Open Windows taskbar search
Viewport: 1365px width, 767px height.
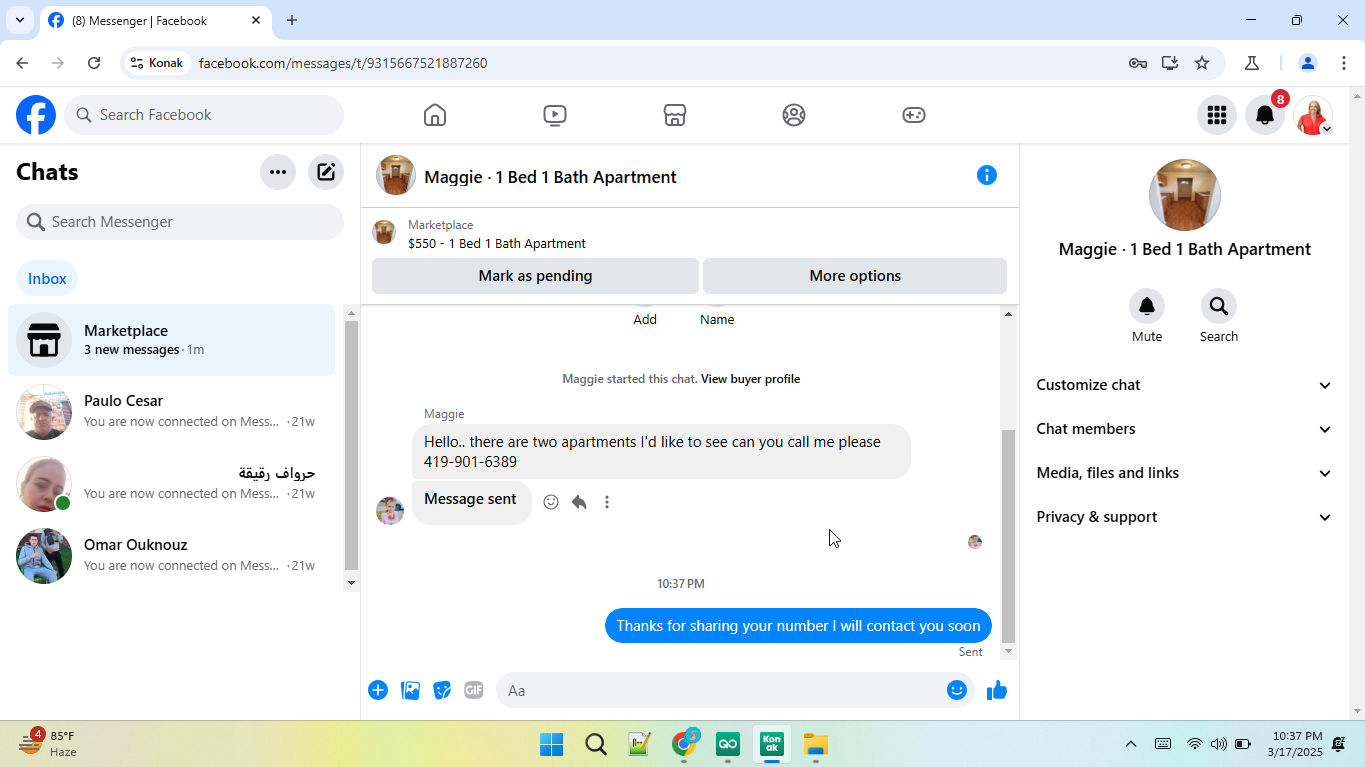coord(596,744)
